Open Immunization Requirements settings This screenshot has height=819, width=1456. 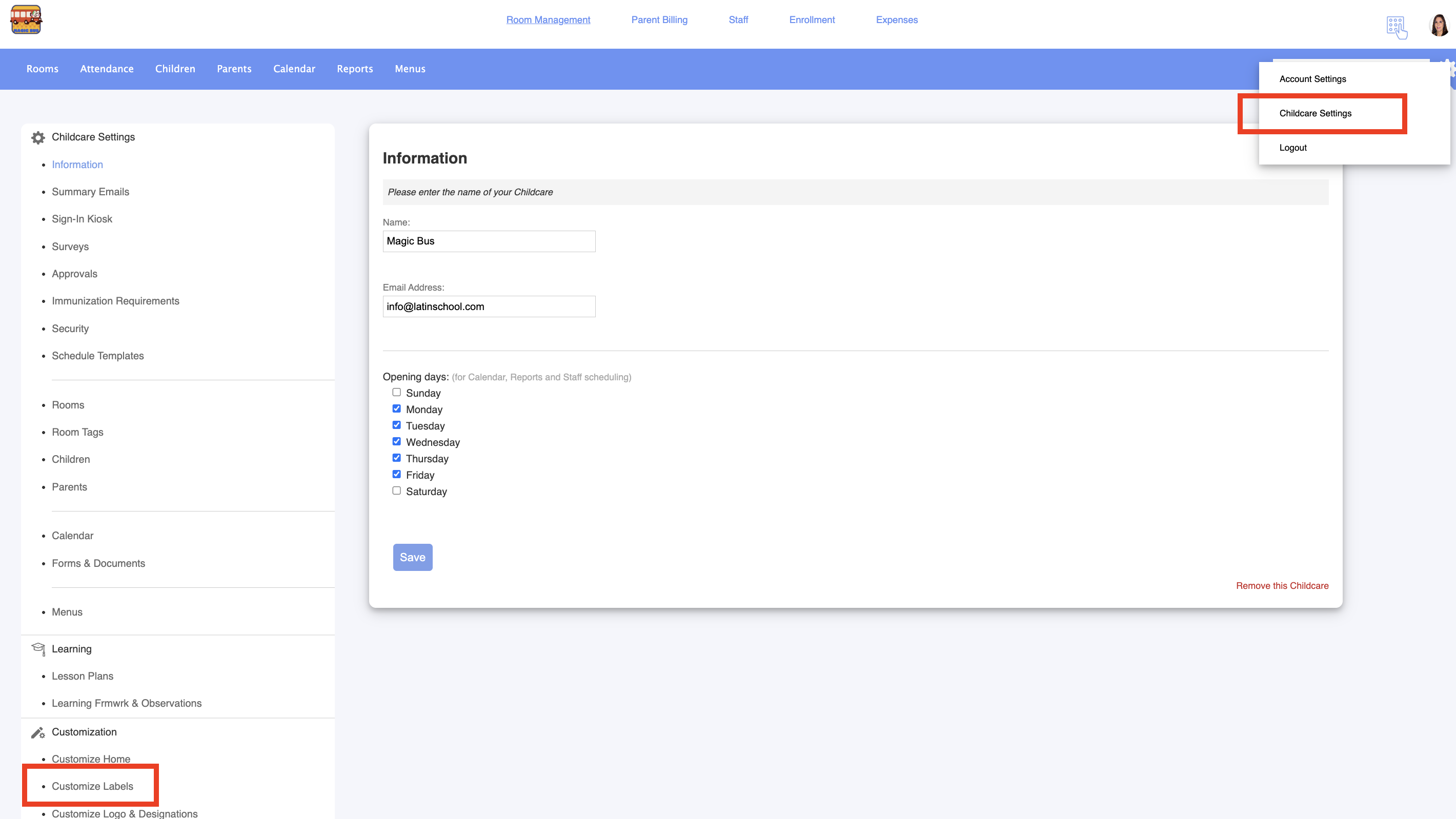115,301
